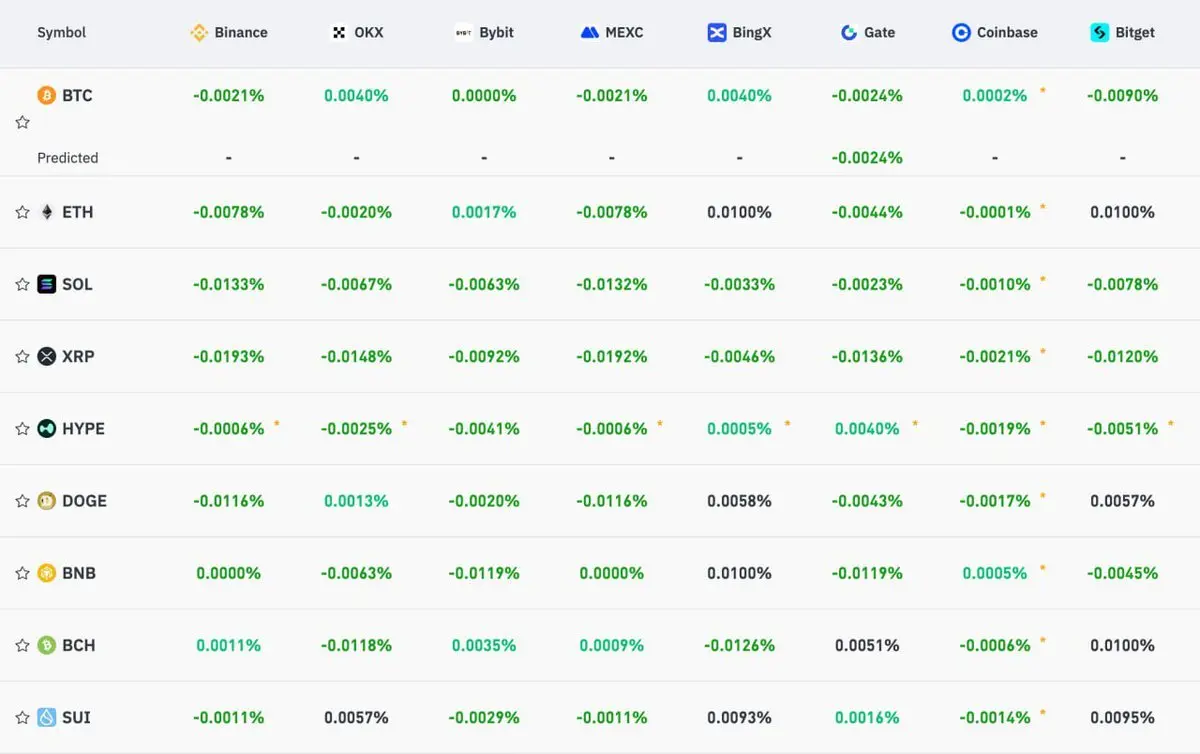Viewport: 1200px width, 754px height.
Task: Open the SUI symbol link
Action: [x=76, y=717]
